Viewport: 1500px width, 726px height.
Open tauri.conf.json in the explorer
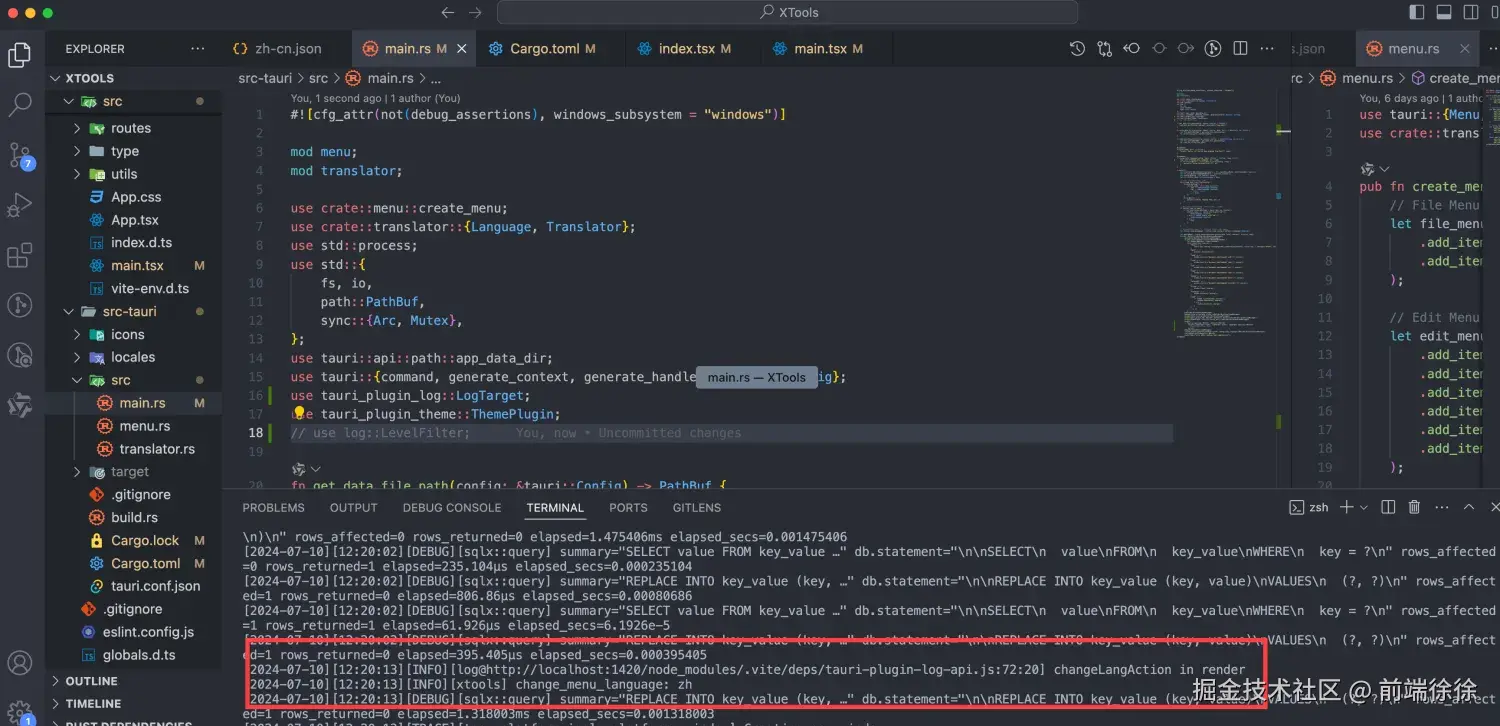(155, 586)
